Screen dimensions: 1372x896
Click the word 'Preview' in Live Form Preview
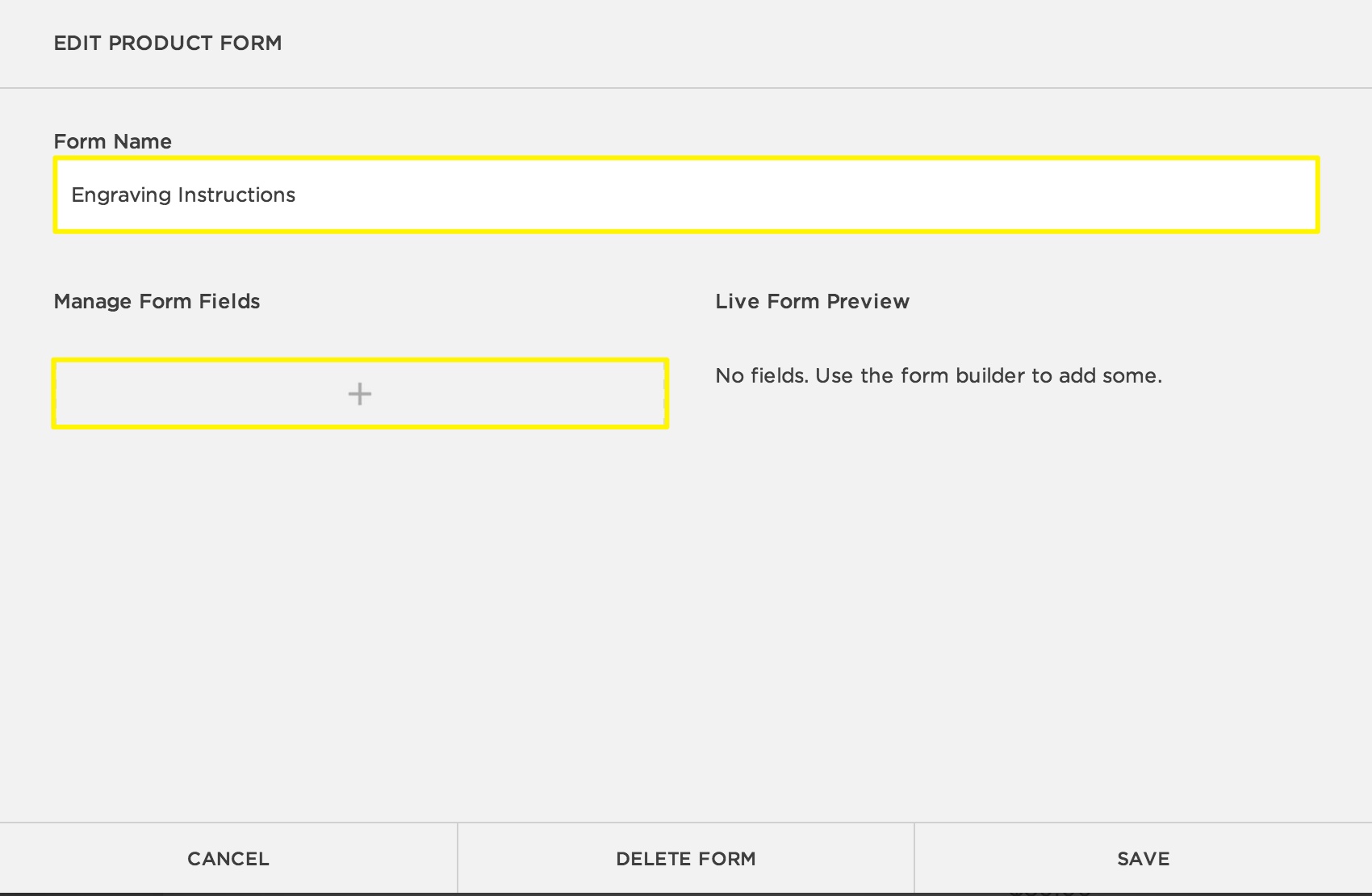[868, 301]
